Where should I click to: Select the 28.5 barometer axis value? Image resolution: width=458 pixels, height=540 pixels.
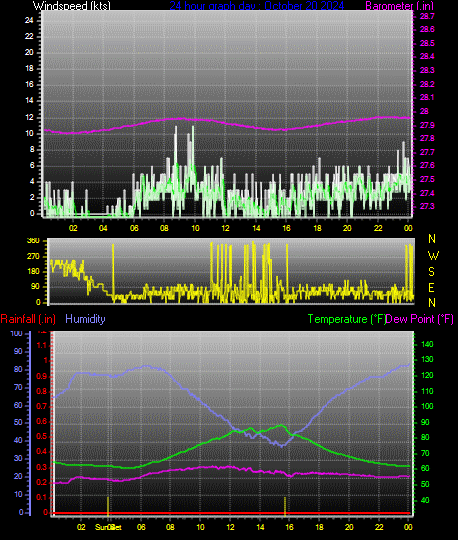click(427, 43)
